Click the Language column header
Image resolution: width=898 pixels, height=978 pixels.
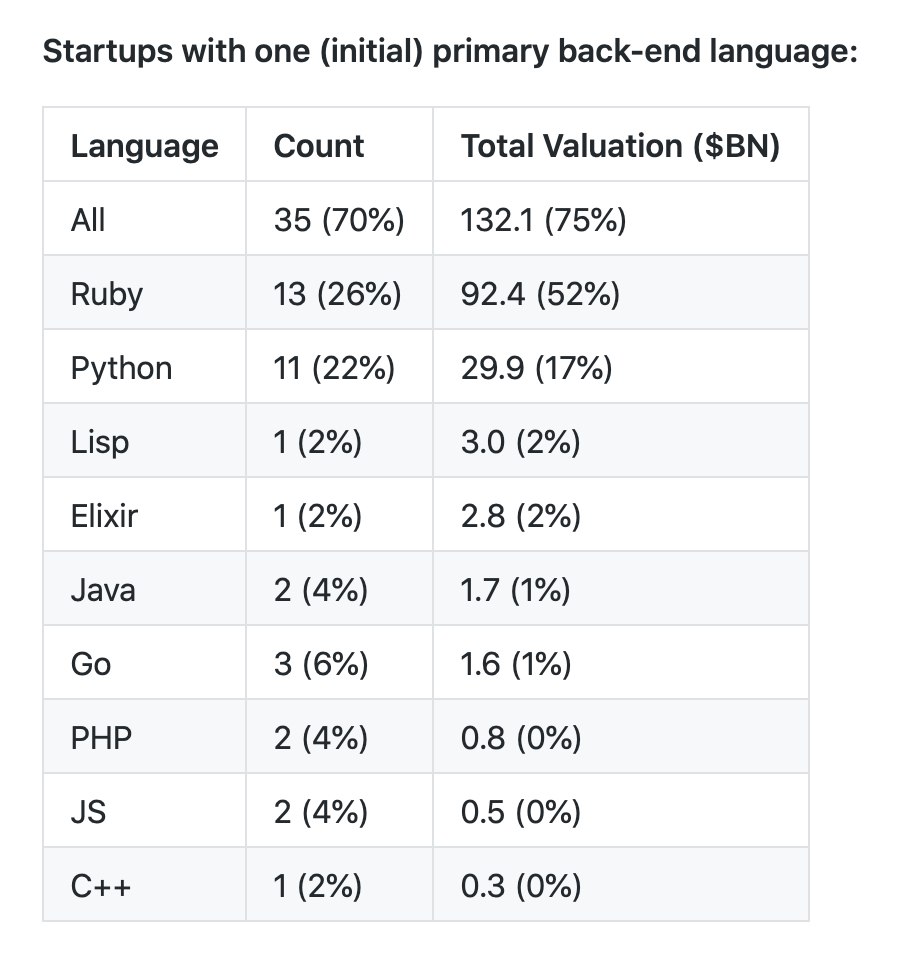point(144,146)
